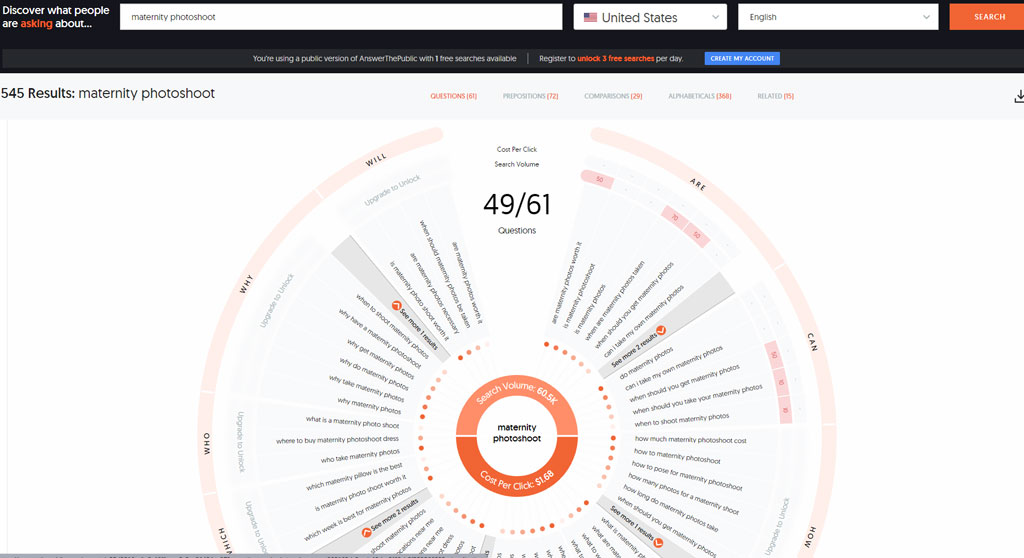Click "why maternity photos" question
This screenshot has height=558, width=1024.
coord(370,406)
